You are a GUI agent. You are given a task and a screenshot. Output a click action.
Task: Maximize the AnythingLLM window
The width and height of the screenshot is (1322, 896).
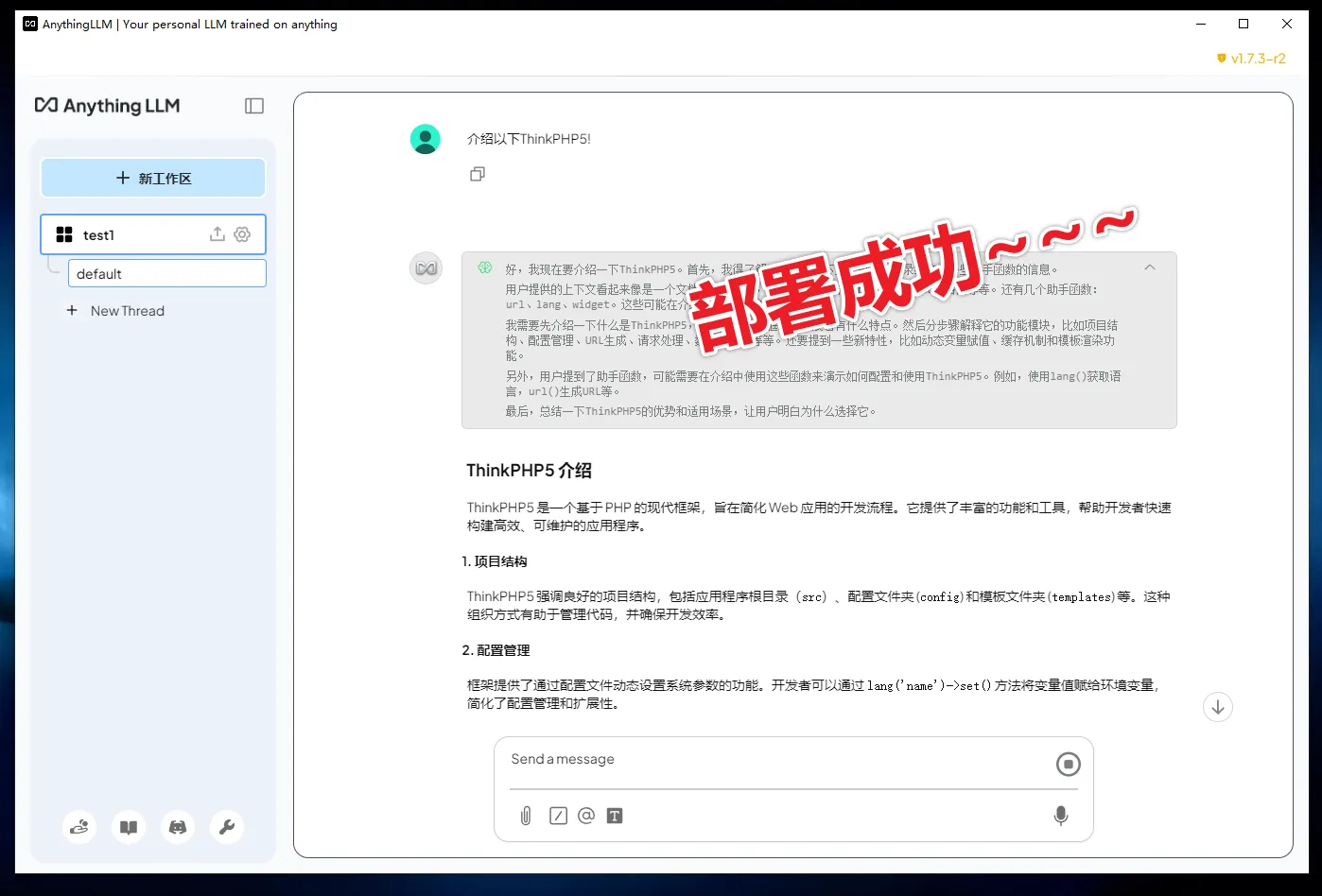point(1244,24)
